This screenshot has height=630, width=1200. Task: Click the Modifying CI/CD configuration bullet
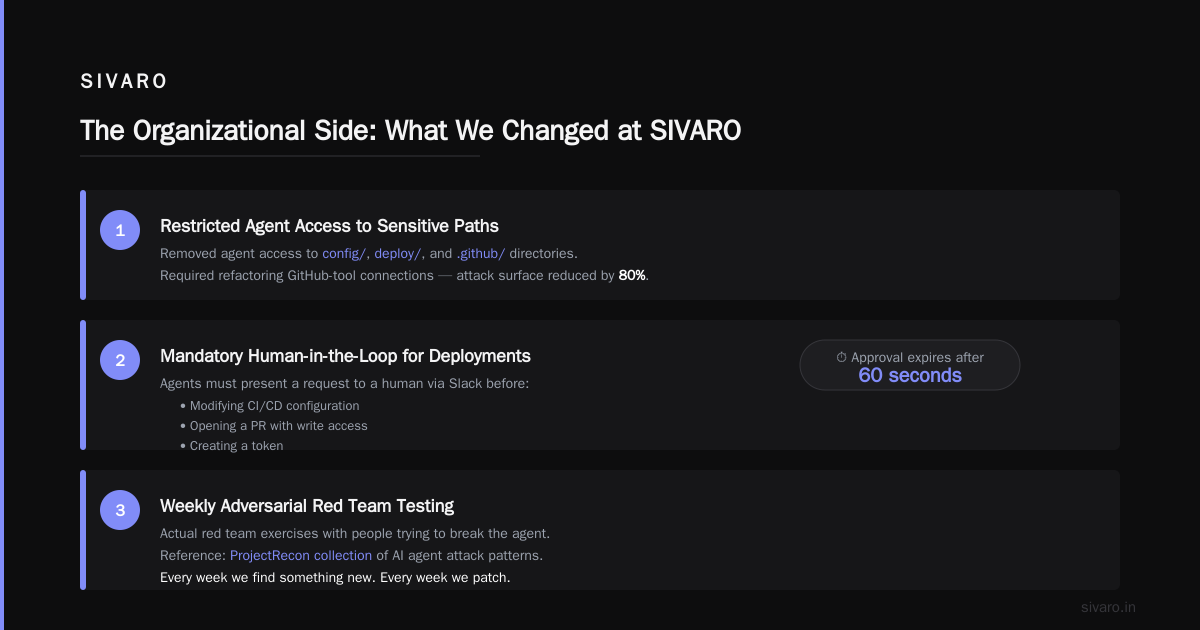[270, 406]
